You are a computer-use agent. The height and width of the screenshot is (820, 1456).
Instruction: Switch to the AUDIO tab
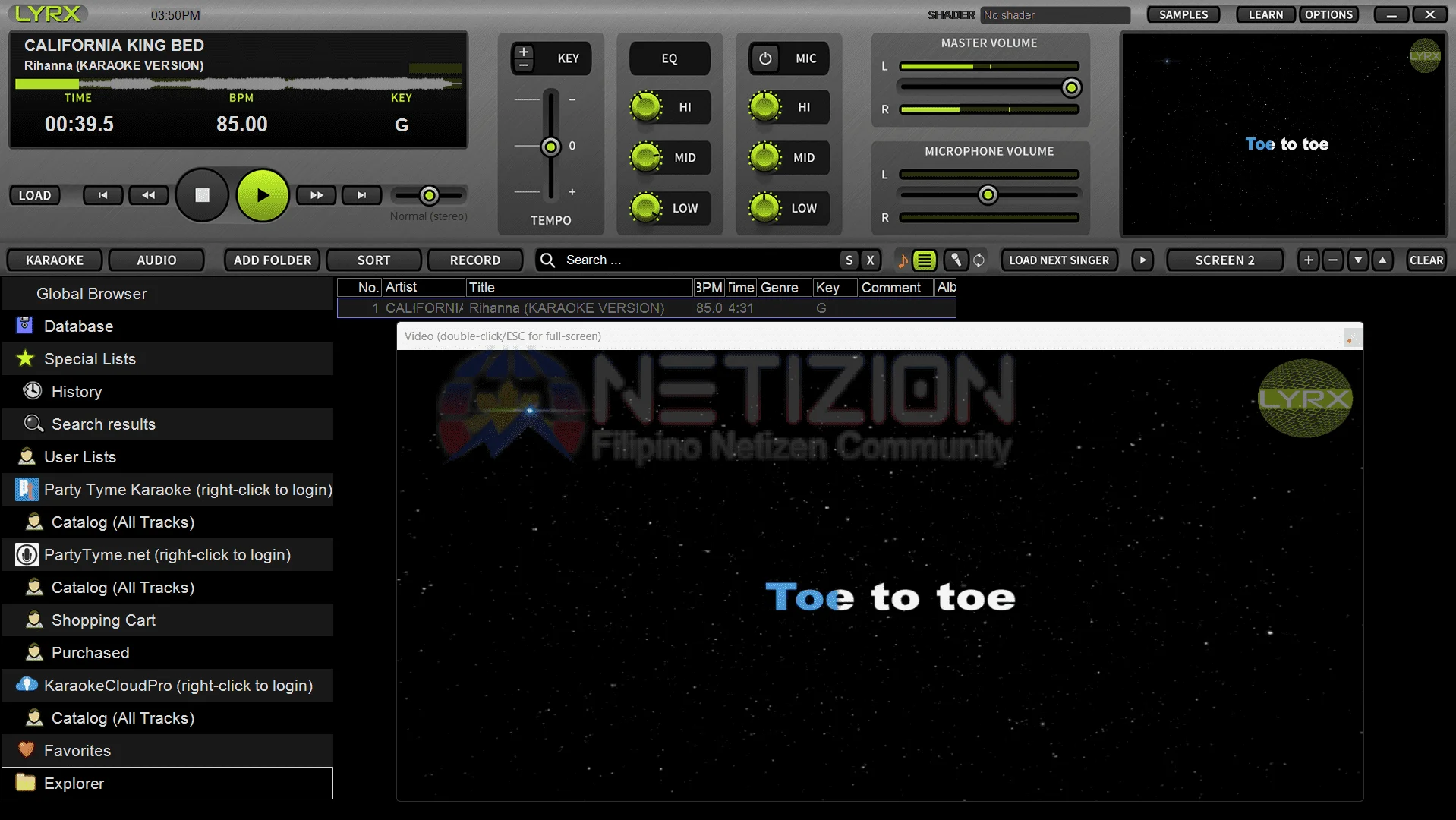(x=156, y=260)
